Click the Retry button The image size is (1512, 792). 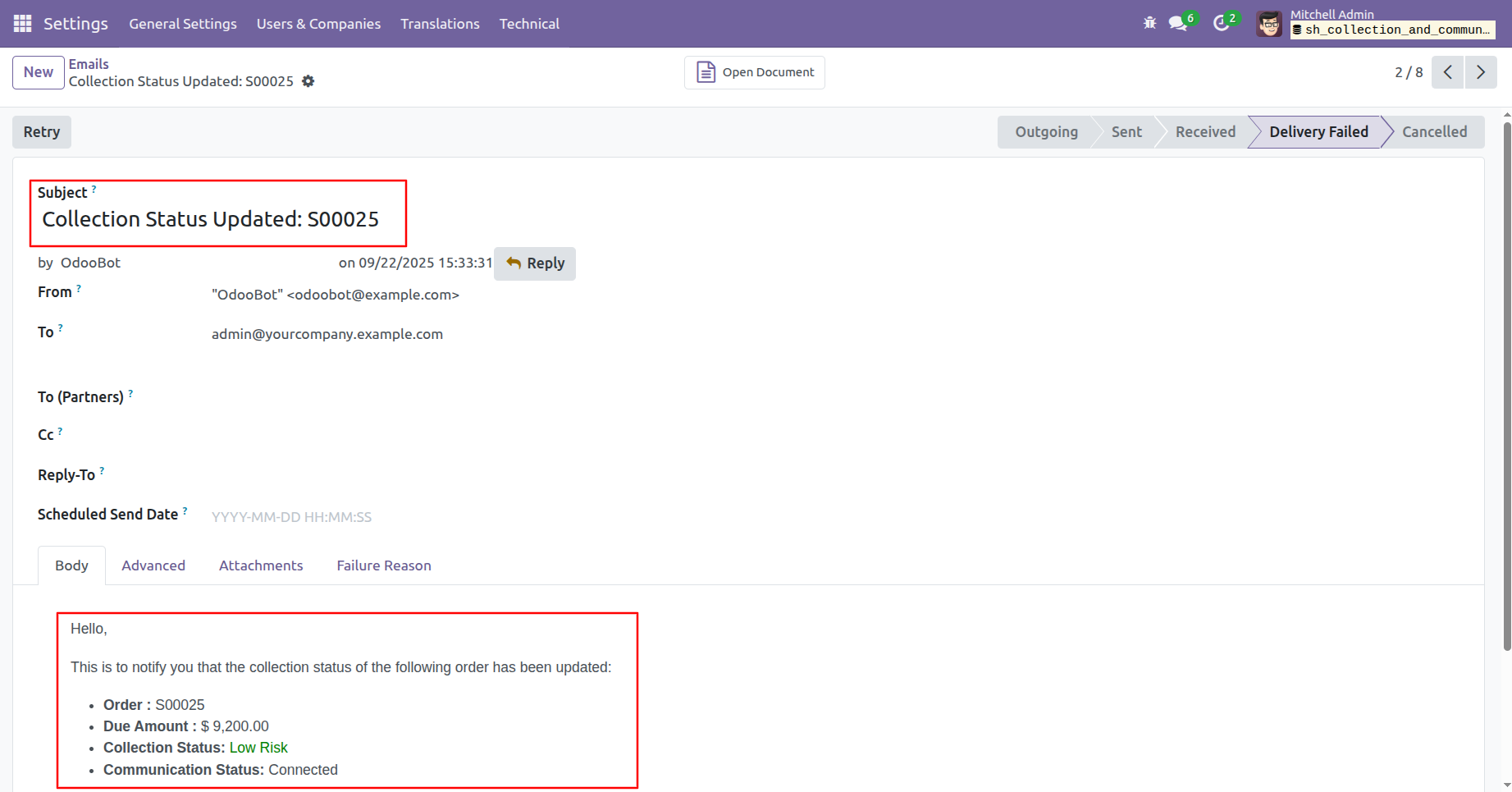[x=42, y=132]
